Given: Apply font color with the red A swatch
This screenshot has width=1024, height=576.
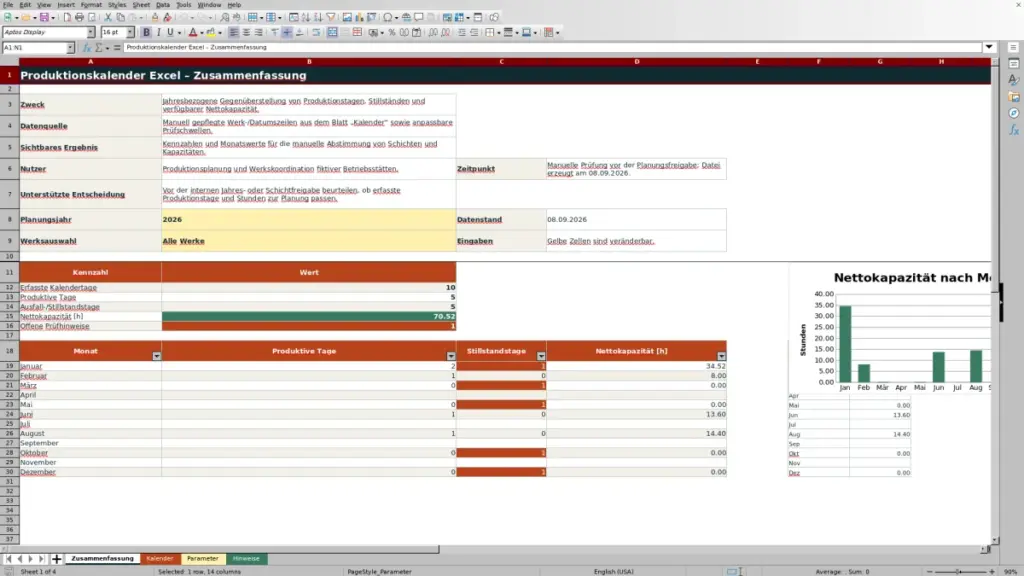Looking at the screenshot, I should 193,33.
